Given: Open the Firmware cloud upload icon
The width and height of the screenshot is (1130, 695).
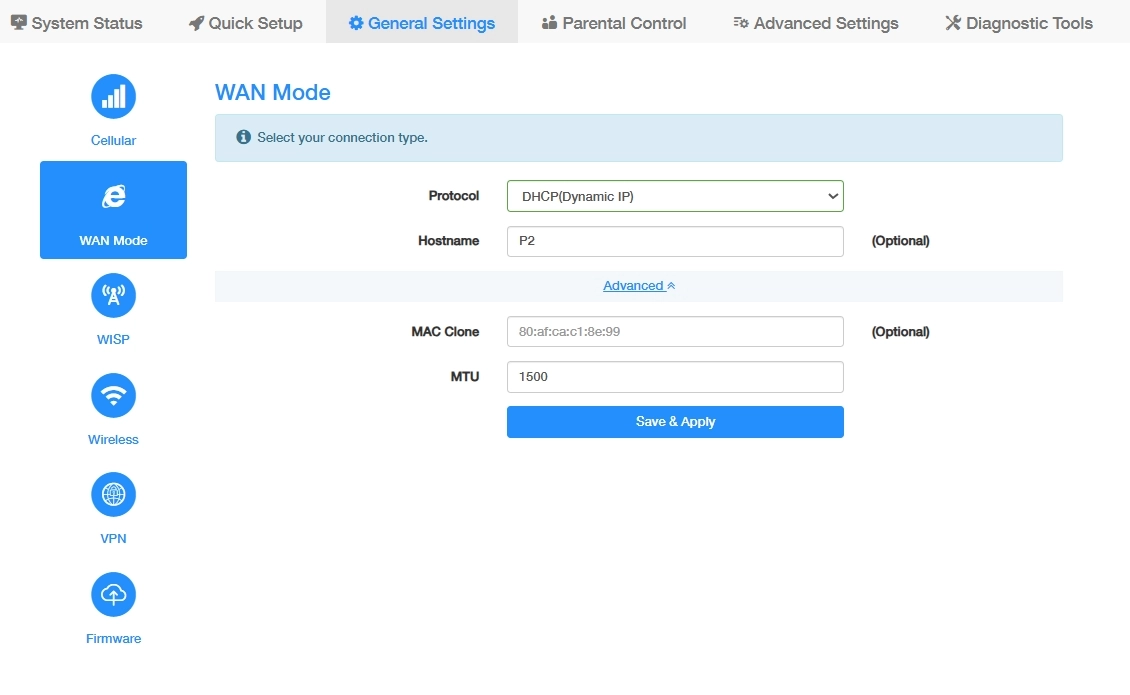Looking at the screenshot, I should tap(113, 594).
